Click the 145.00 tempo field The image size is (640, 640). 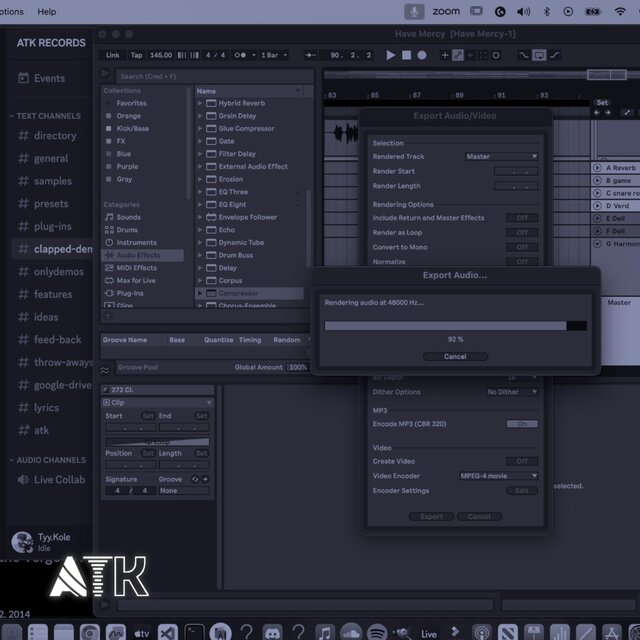coord(161,55)
